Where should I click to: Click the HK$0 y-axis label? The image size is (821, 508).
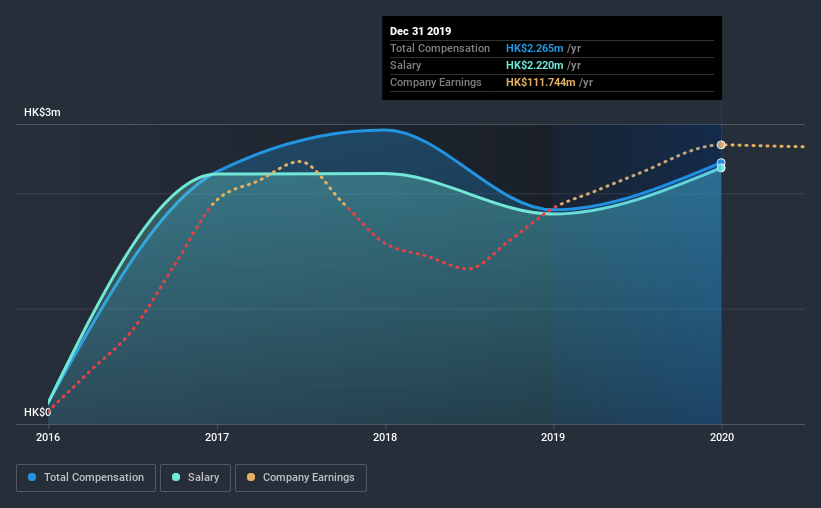pos(38,412)
